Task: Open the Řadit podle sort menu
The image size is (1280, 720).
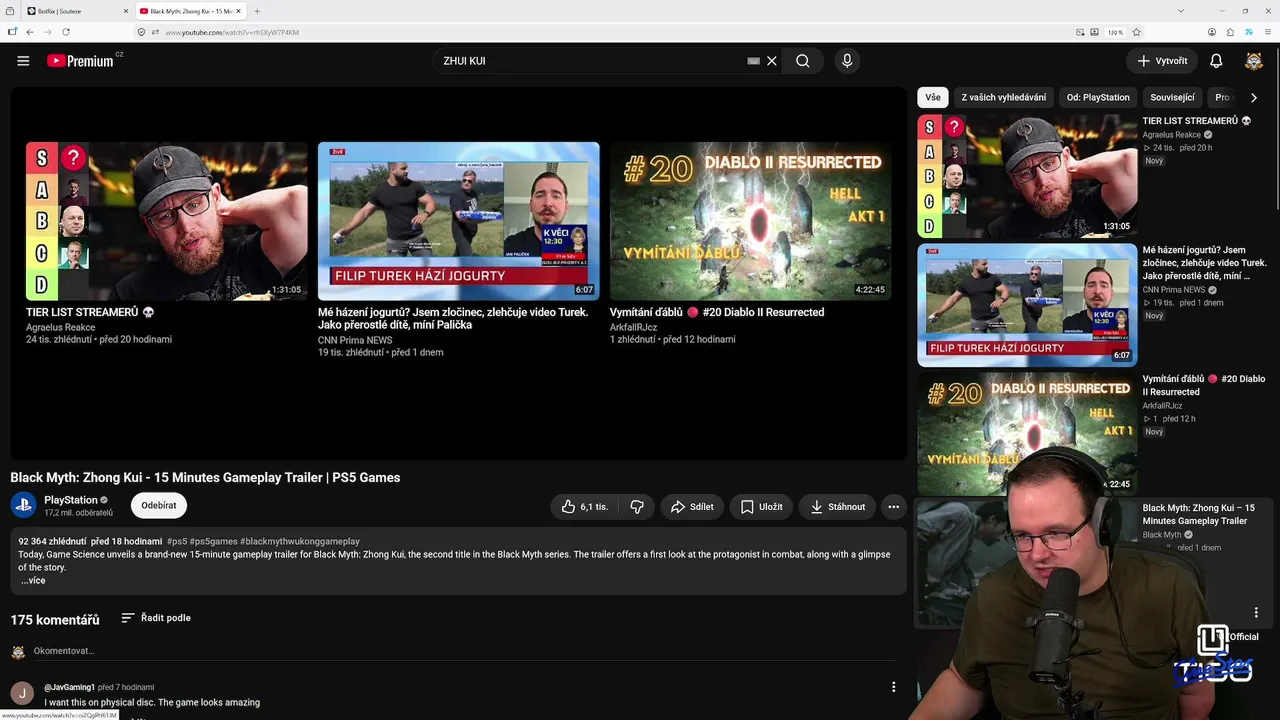Action: coord(156,618)
